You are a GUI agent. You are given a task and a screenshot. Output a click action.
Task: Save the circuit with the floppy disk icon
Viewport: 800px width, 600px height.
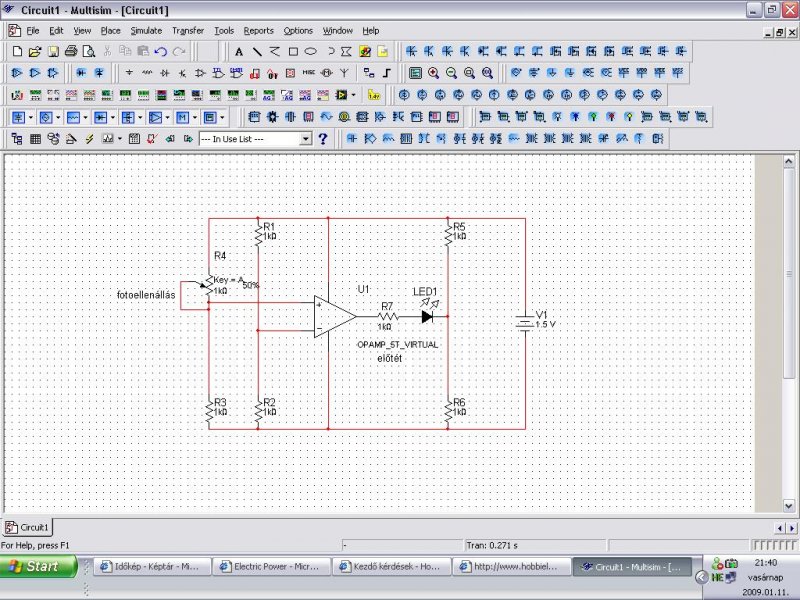coord(53,51)
